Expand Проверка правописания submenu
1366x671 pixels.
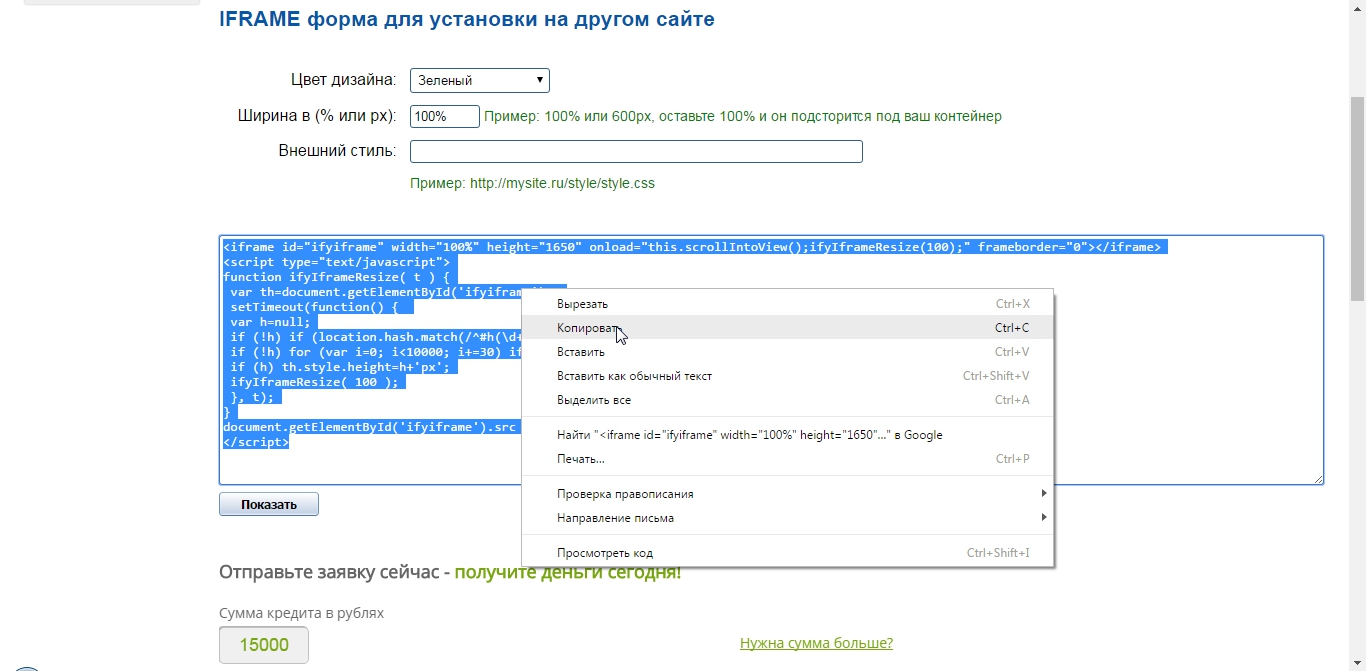[625, 494]
